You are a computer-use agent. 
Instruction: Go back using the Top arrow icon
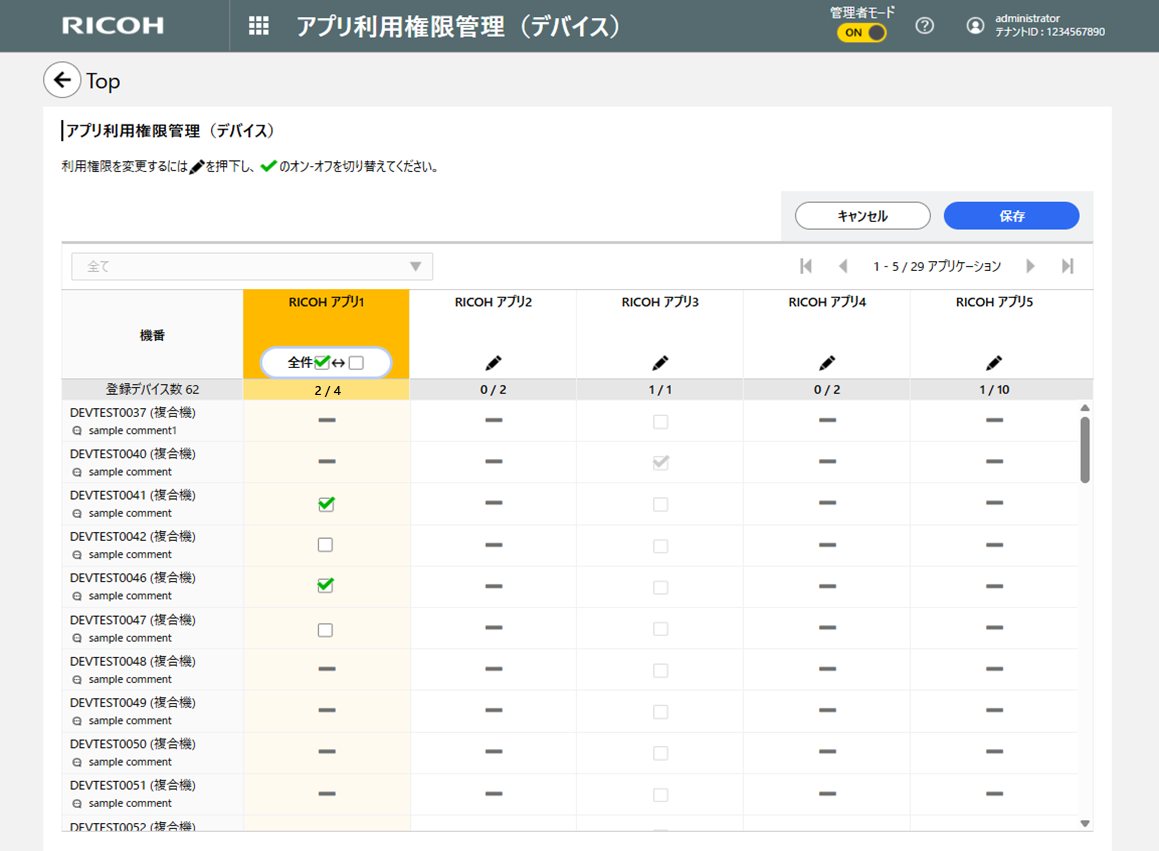[x=62, y=80]
